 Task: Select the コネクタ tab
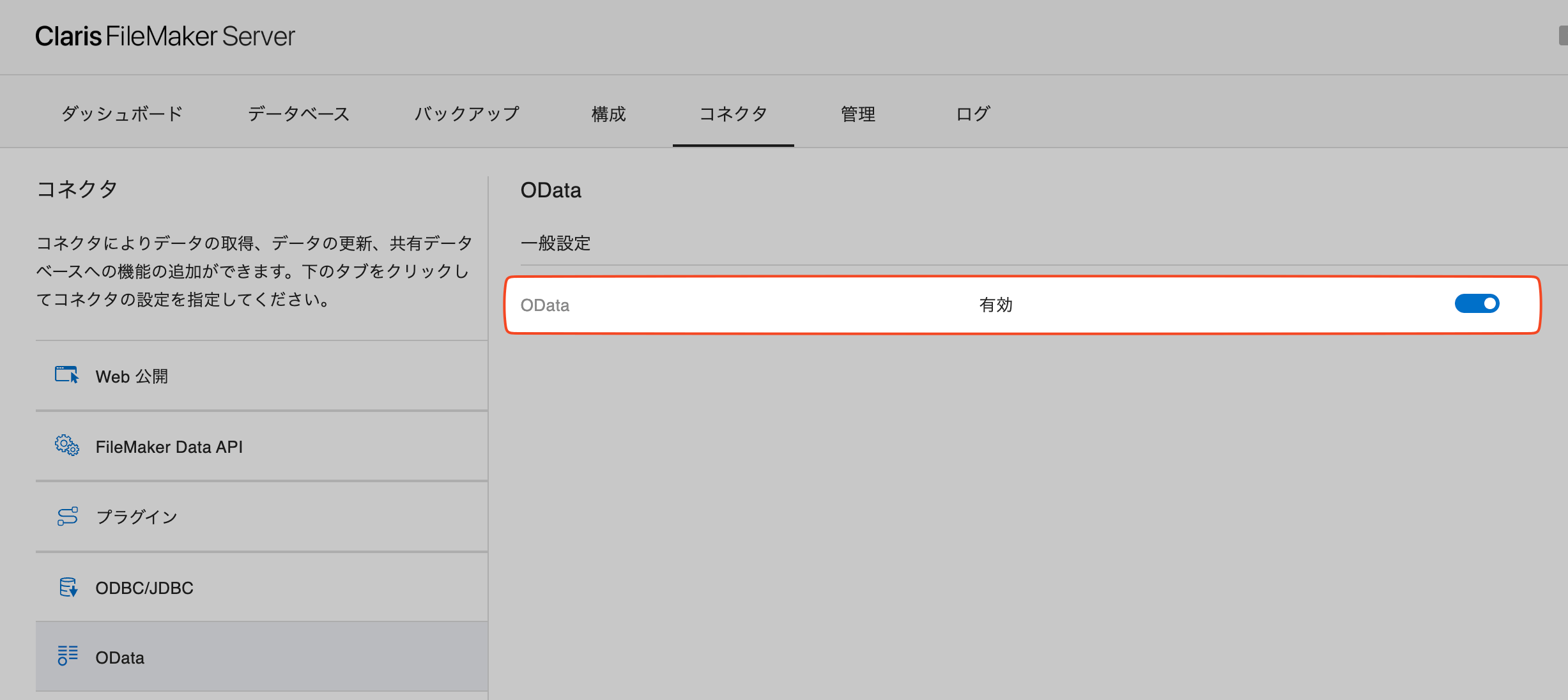(733, 114)
